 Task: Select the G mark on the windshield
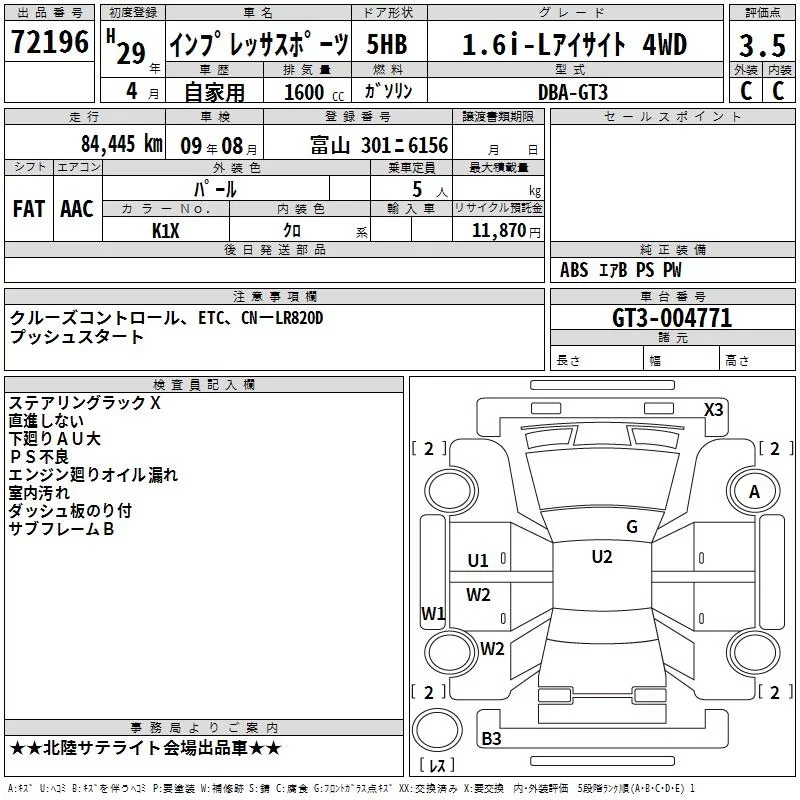632,527
